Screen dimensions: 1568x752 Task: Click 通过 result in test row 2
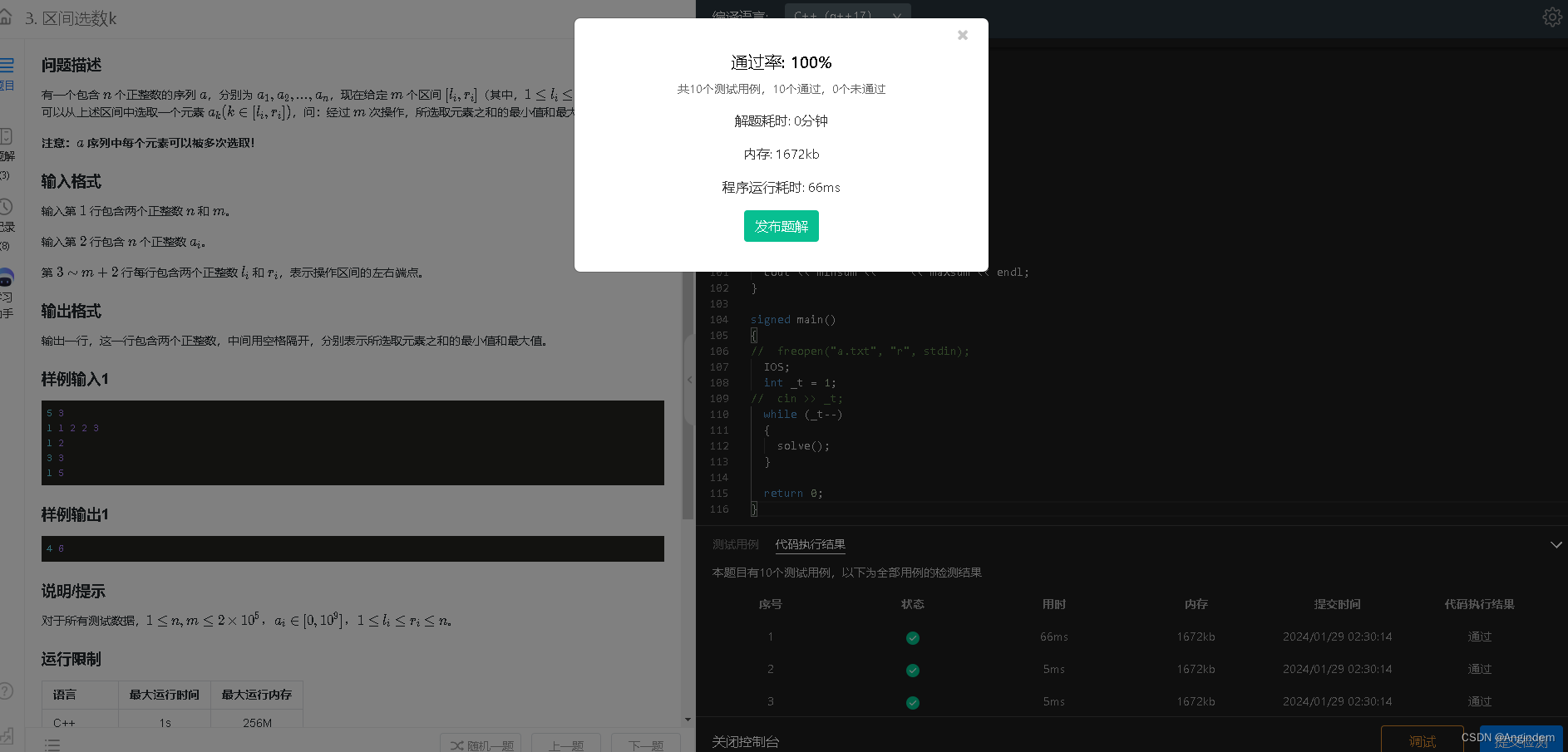[1479, 669]
